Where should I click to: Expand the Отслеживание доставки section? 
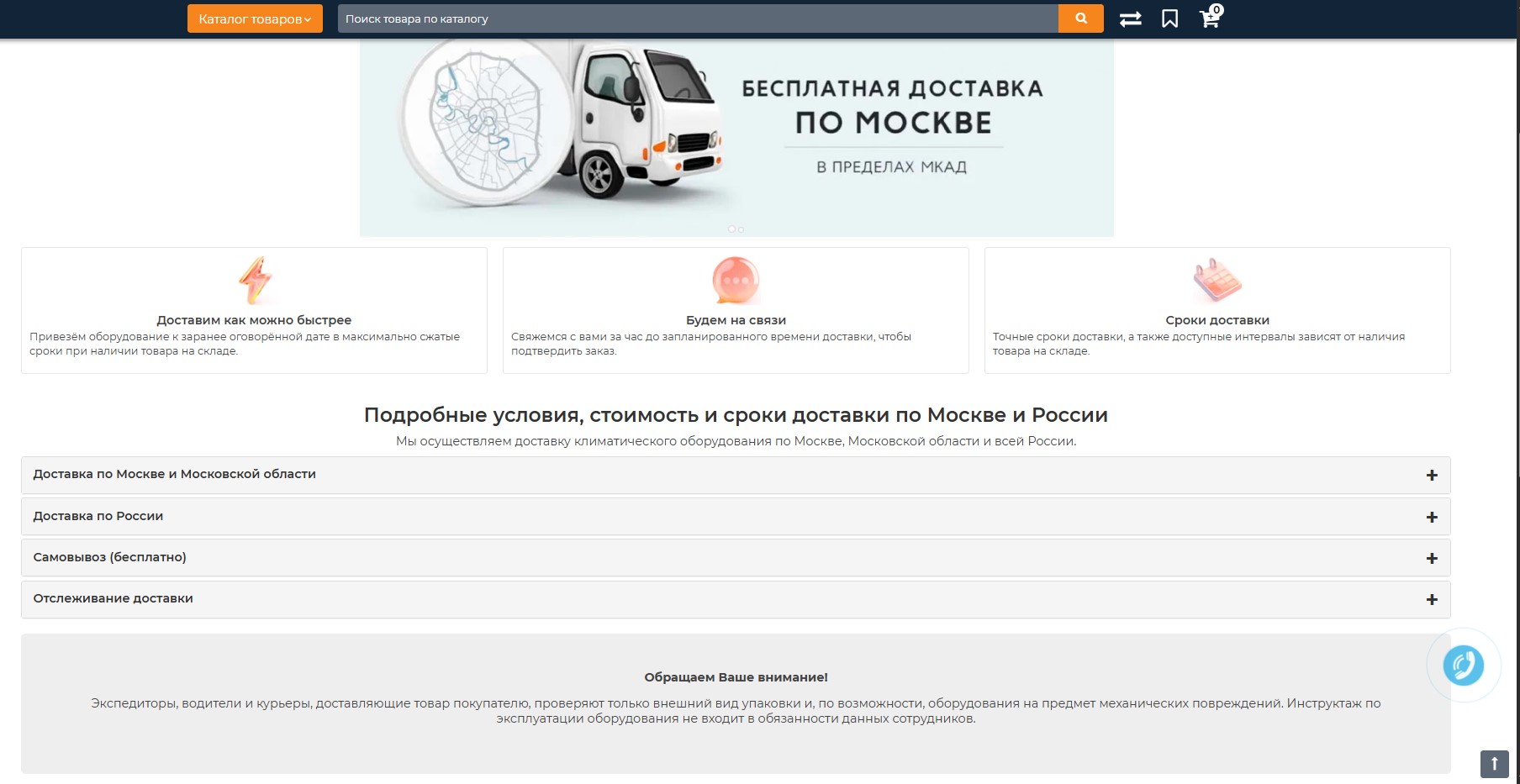pyautogui.click(x=113, y=598)
